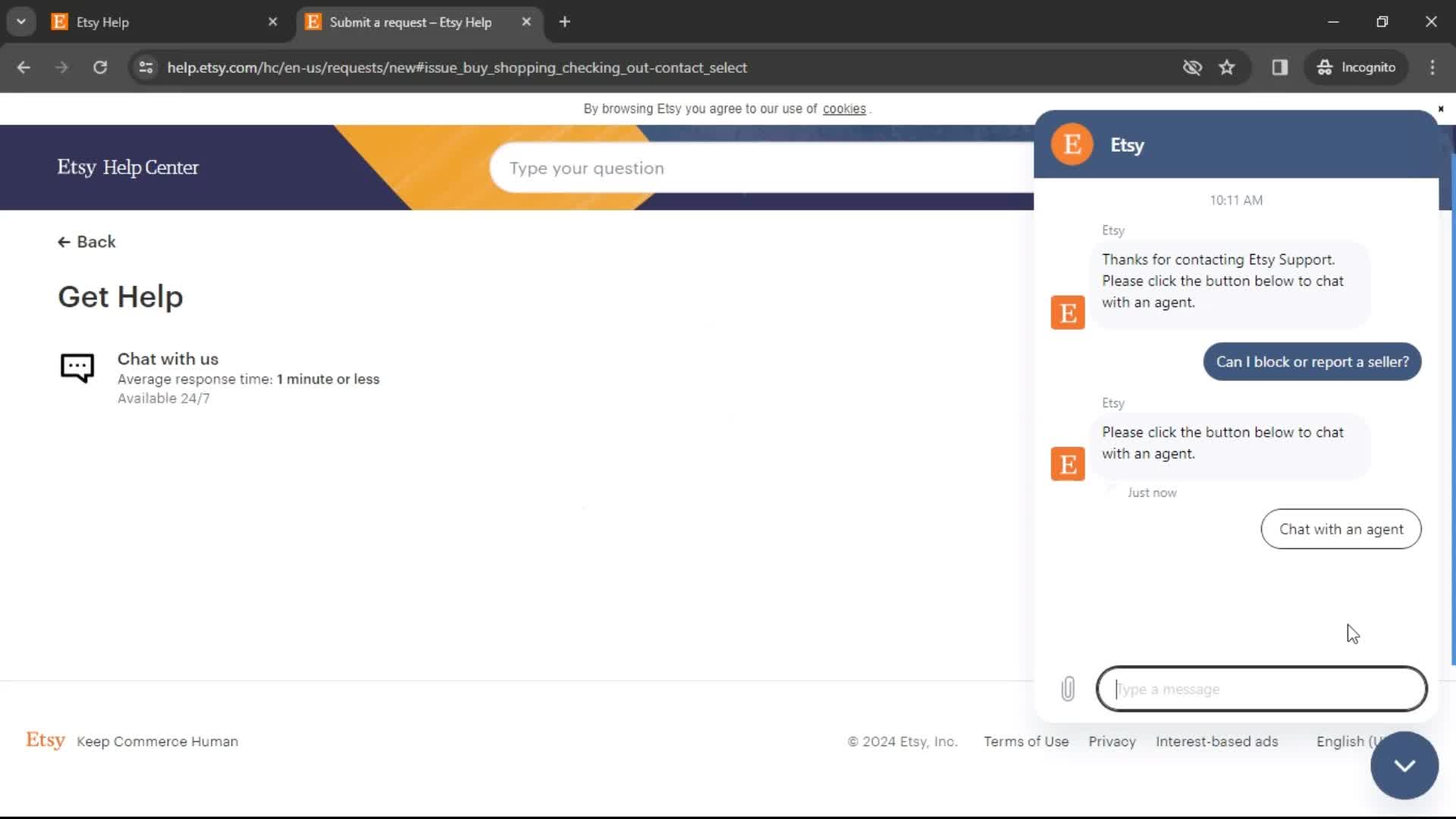This screenshot has width=1456, height=819.
Task: Click Chat with an agent button
Action: (x=1341, y=529)
